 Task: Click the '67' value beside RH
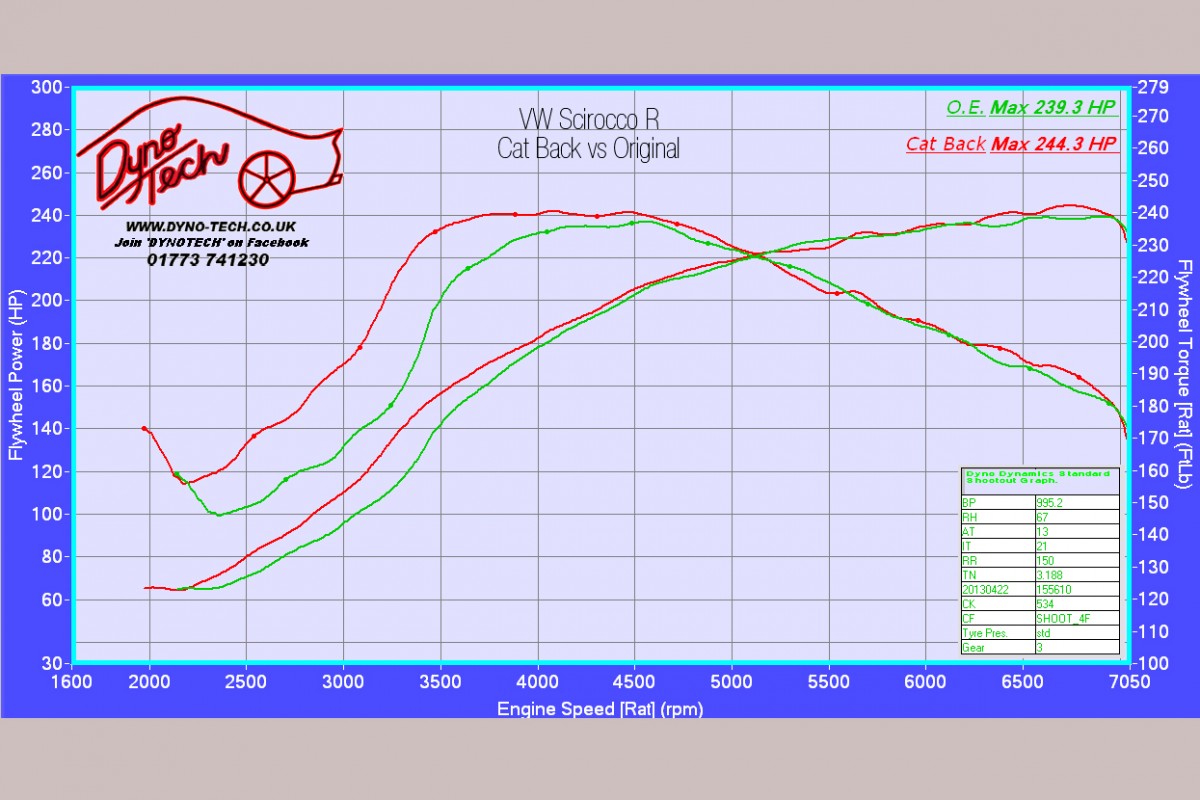point(1077,517)
